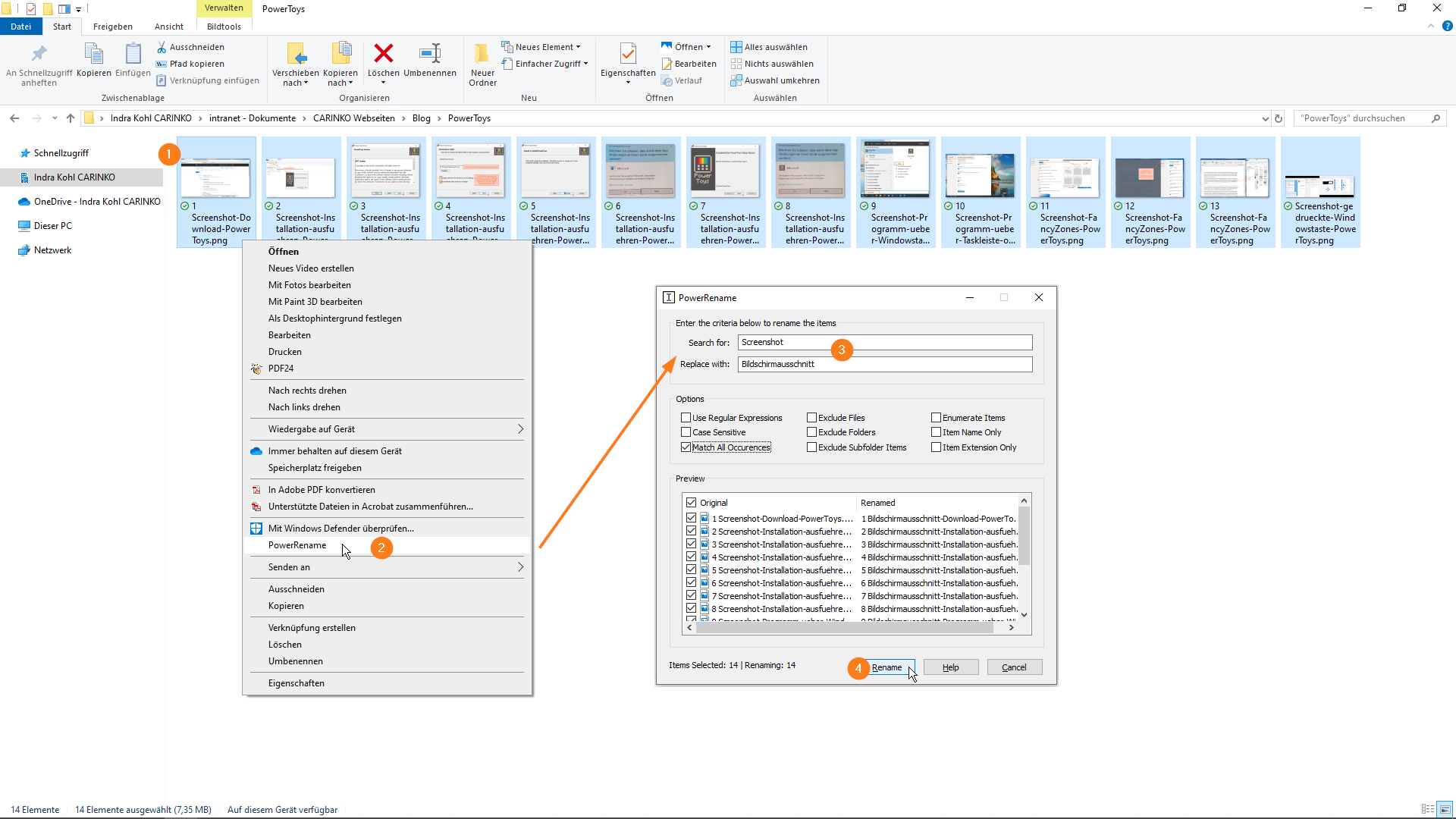
Task: Select Screenshot-FancyZones thumbnail number 11
Action: 1065,193
